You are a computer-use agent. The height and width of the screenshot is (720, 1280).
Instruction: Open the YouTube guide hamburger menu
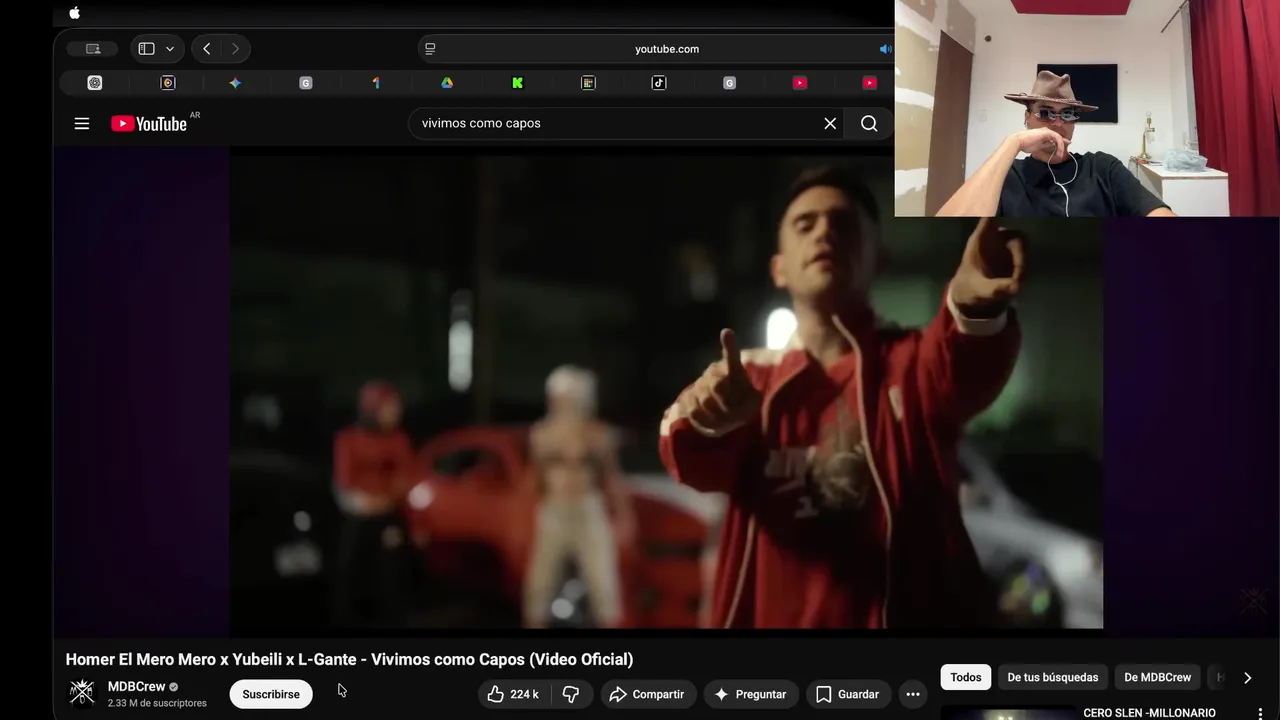tap(82, 123)
